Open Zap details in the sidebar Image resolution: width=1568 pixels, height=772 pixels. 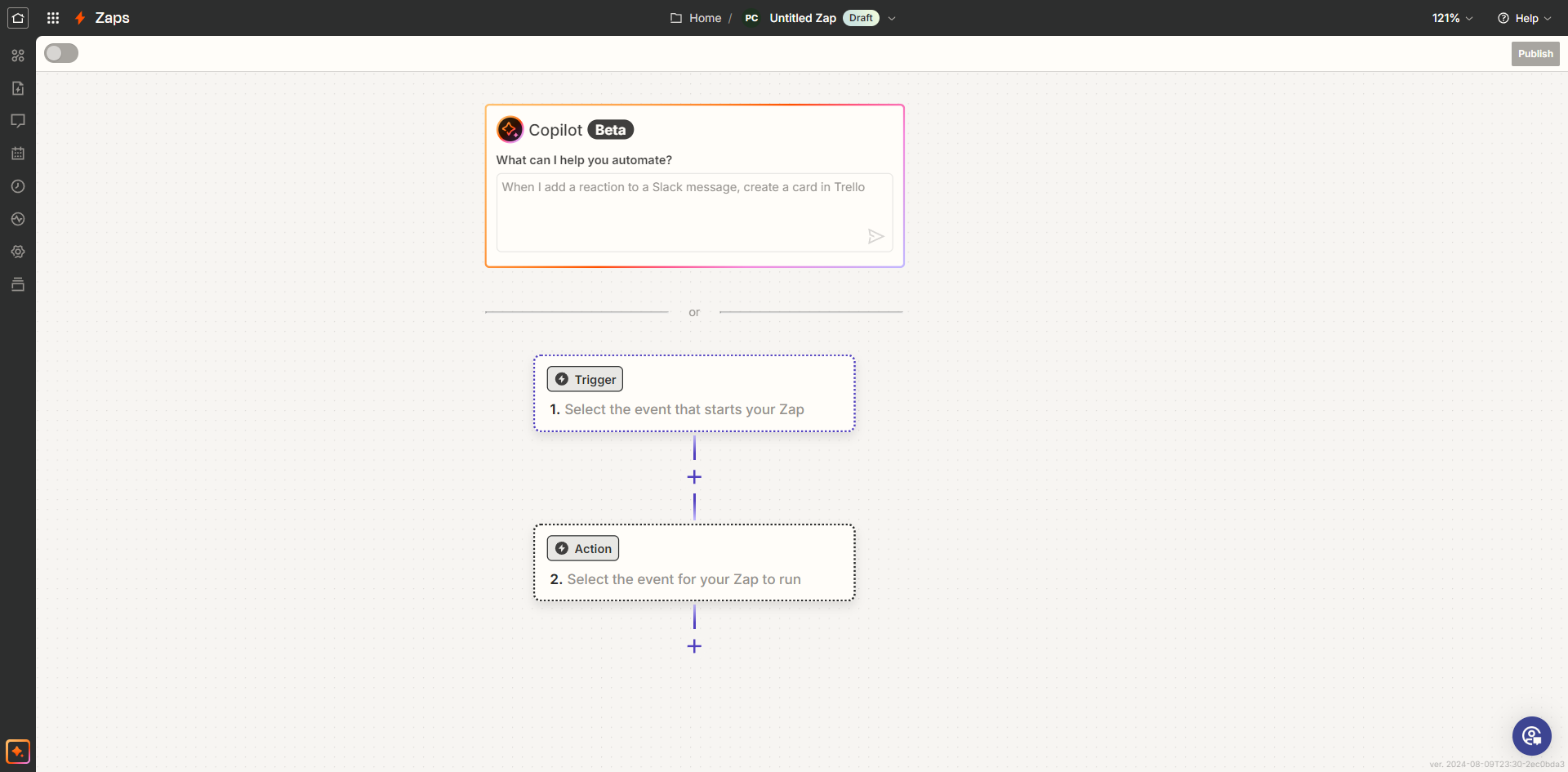[x=18, y=88]
